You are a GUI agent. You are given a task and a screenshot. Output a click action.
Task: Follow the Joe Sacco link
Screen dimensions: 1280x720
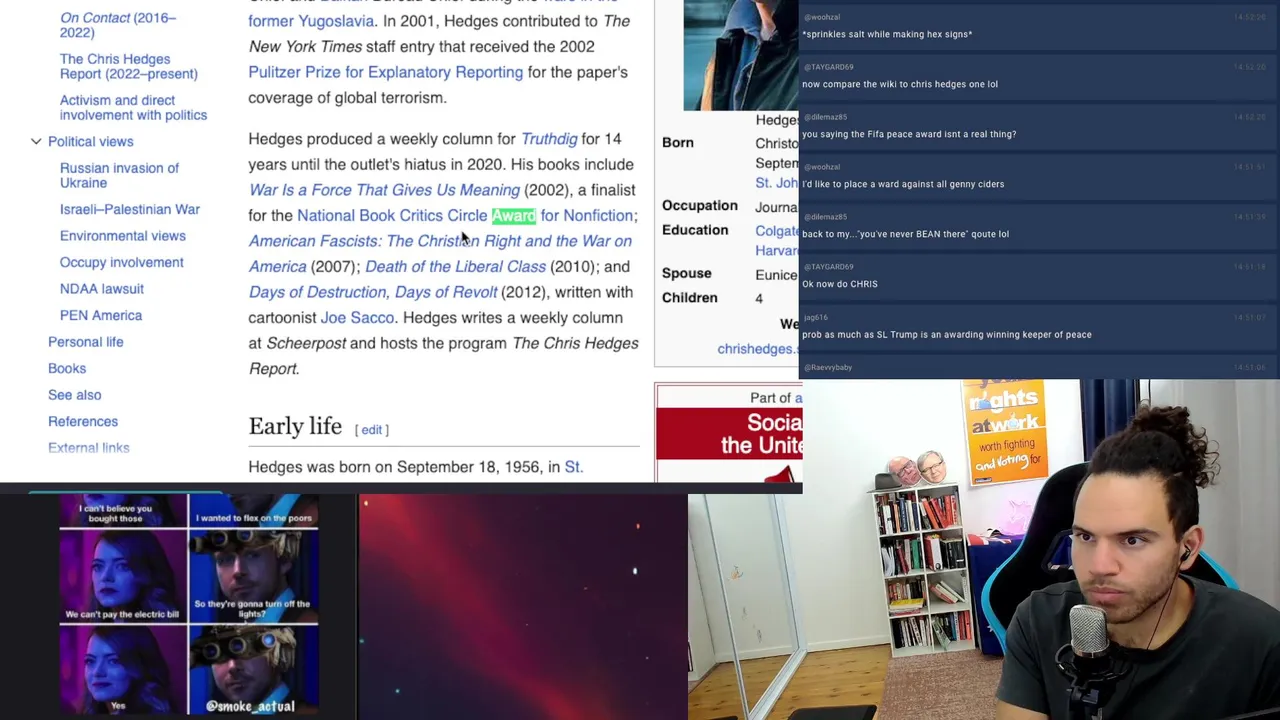point(357,318)
